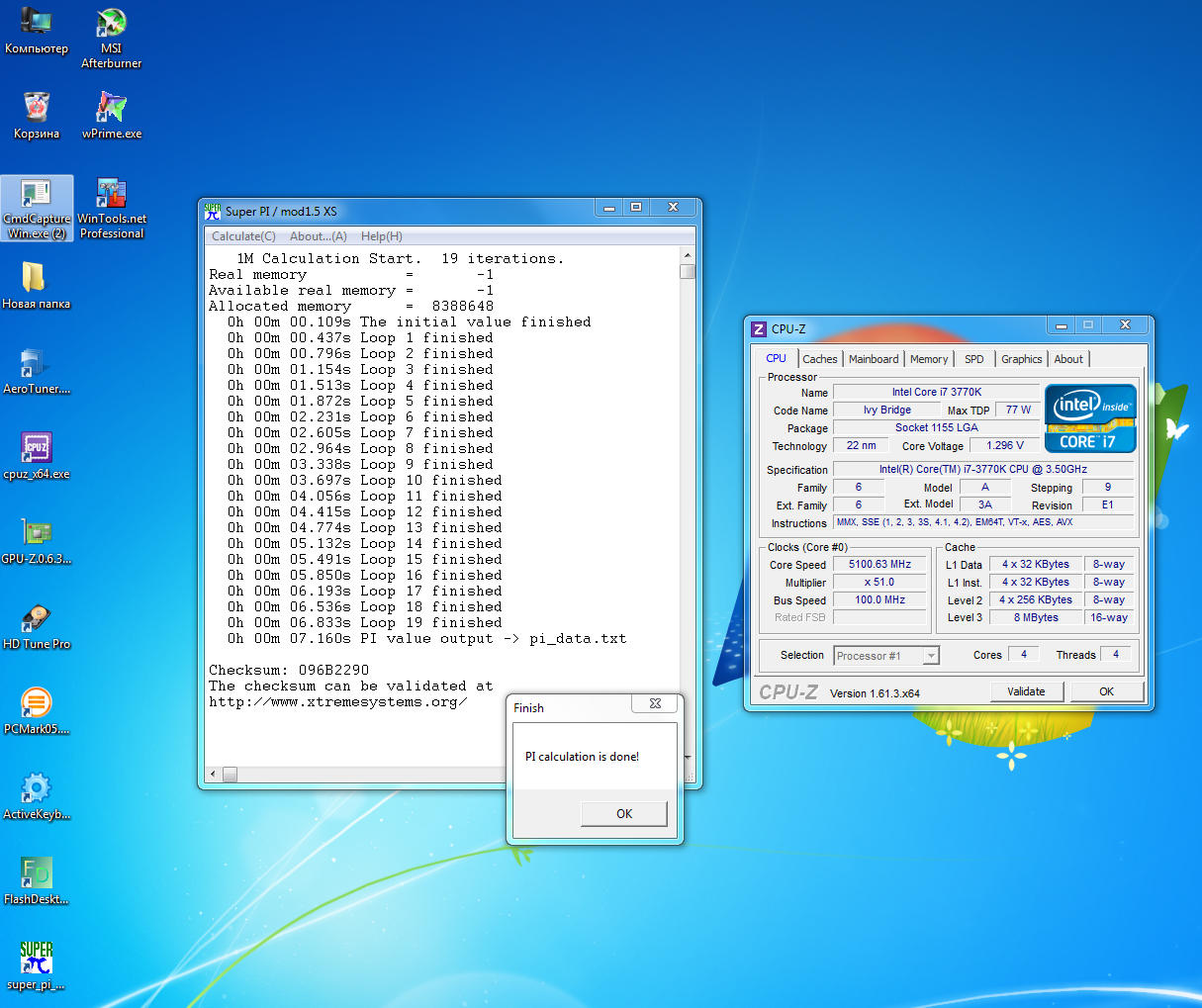Click the 'The initial value finished' line
Screen dimensions: 1202x1008
point(410,322)
